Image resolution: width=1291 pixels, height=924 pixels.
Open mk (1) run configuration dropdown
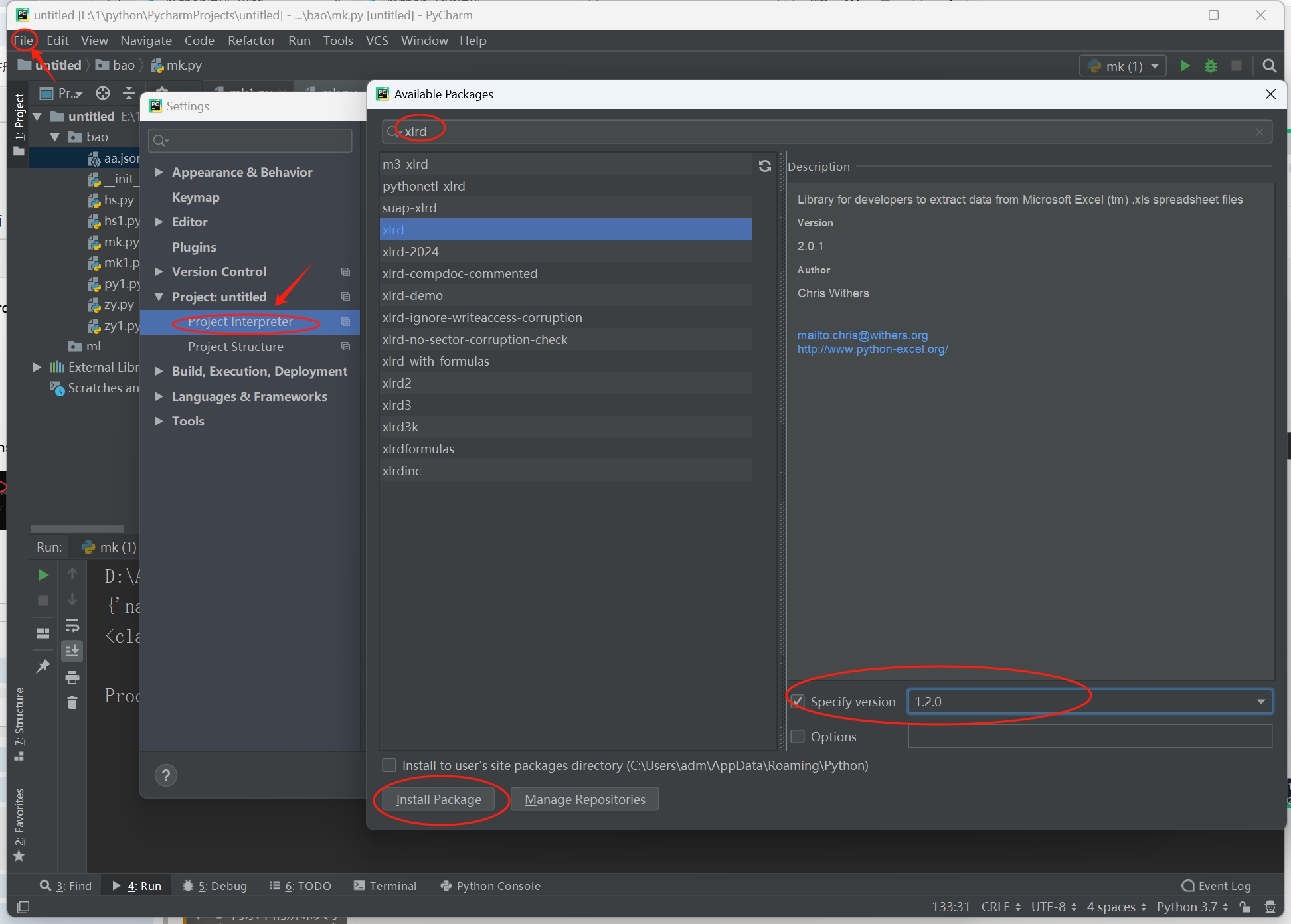click(x=1123, y=66)
